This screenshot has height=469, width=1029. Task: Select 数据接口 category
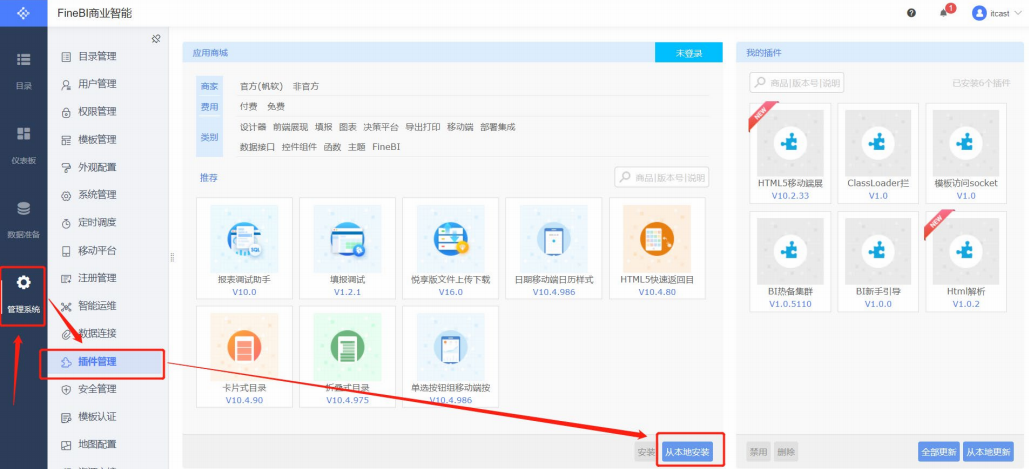[257, 147]
